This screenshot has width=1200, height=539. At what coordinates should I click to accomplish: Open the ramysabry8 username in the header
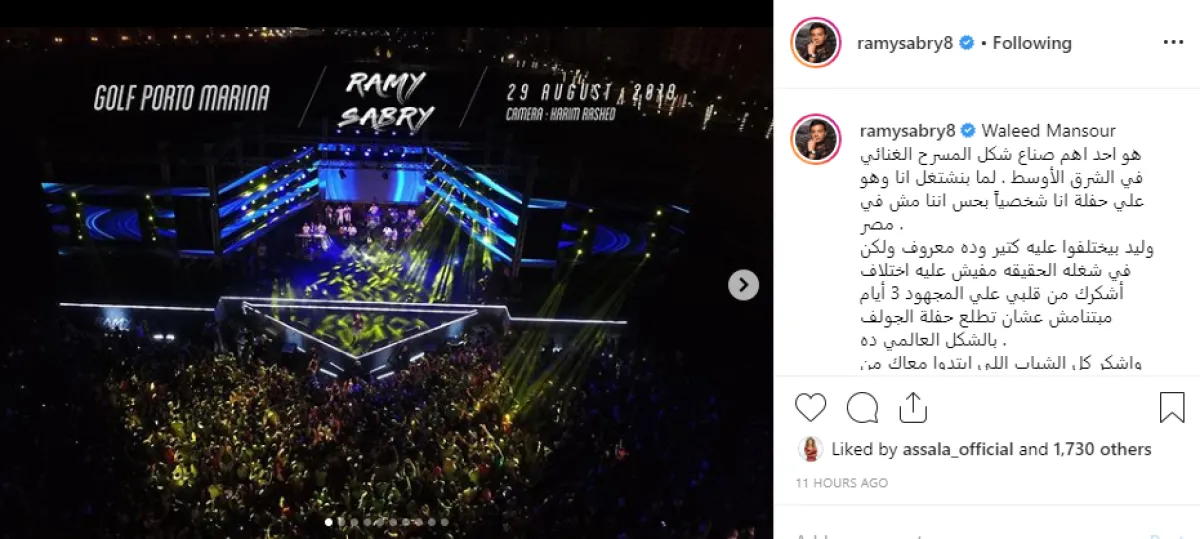[x=906, y=43]
